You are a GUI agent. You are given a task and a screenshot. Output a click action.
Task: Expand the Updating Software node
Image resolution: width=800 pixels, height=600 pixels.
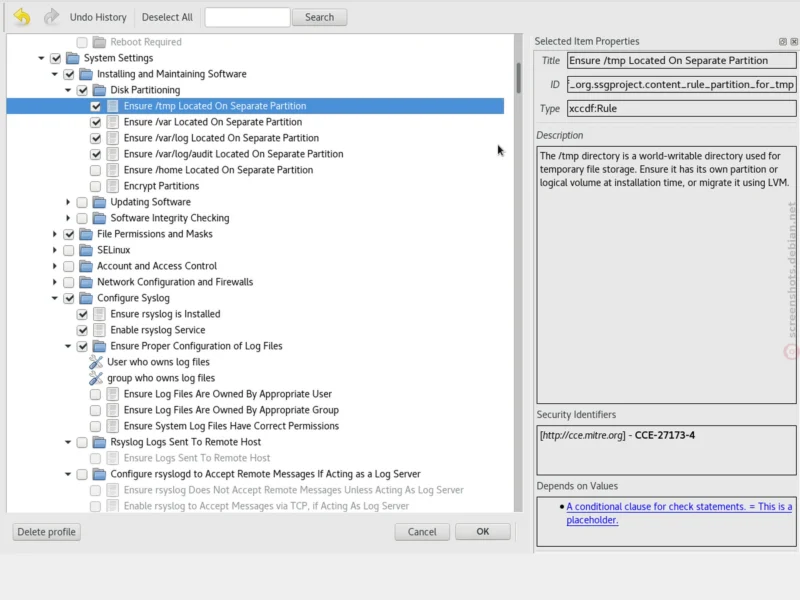point(68,203)
